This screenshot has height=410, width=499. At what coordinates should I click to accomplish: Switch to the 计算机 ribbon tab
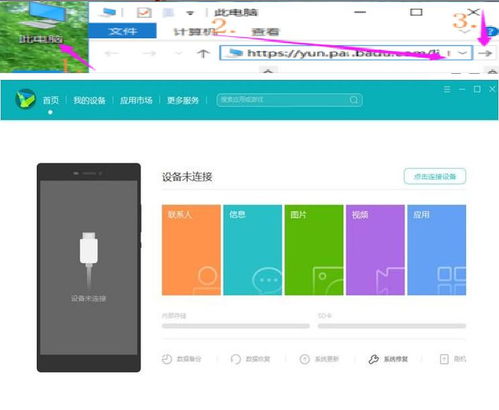195,32
